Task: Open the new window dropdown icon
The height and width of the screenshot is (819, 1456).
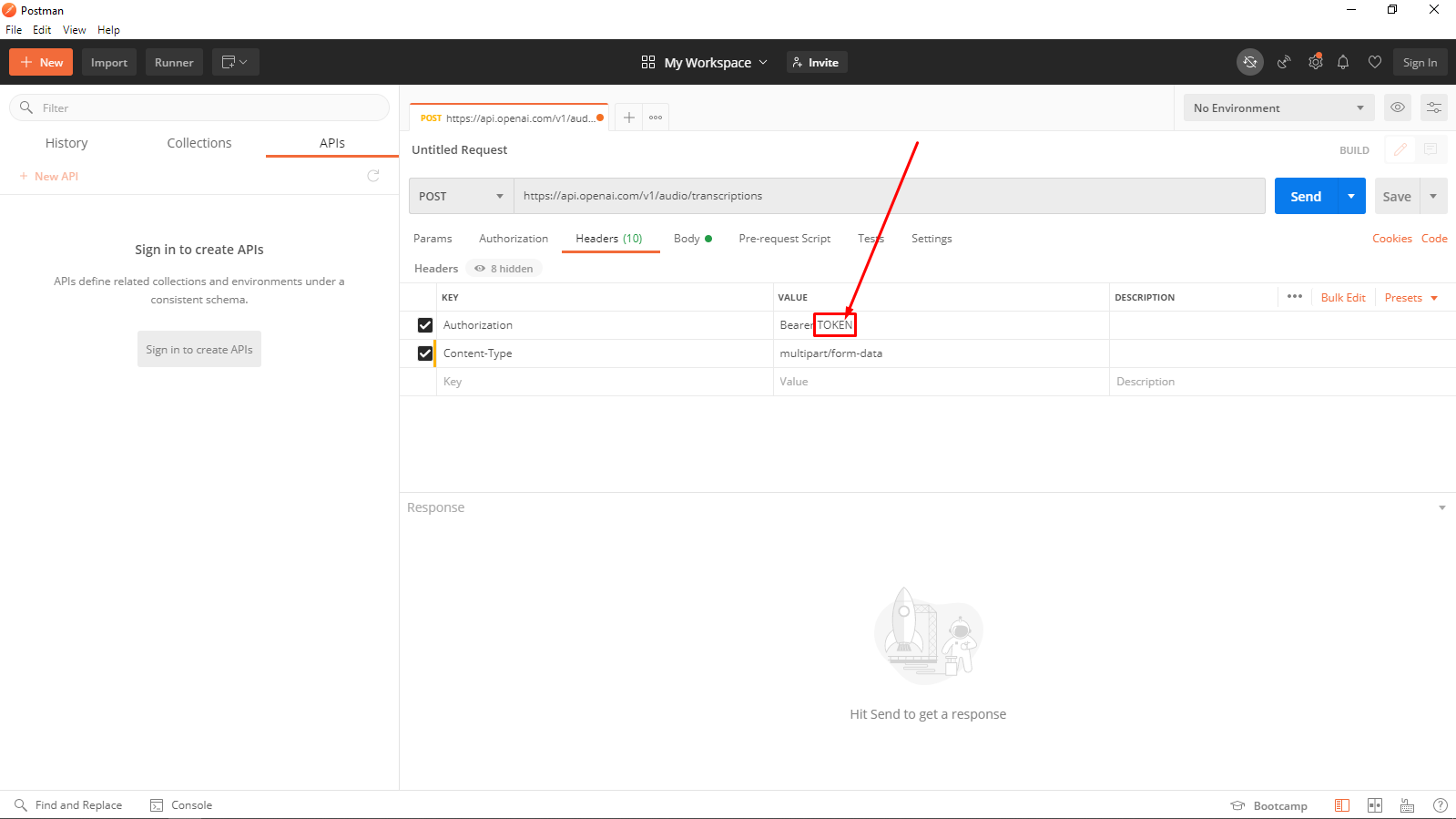Action: click(236, 62)
